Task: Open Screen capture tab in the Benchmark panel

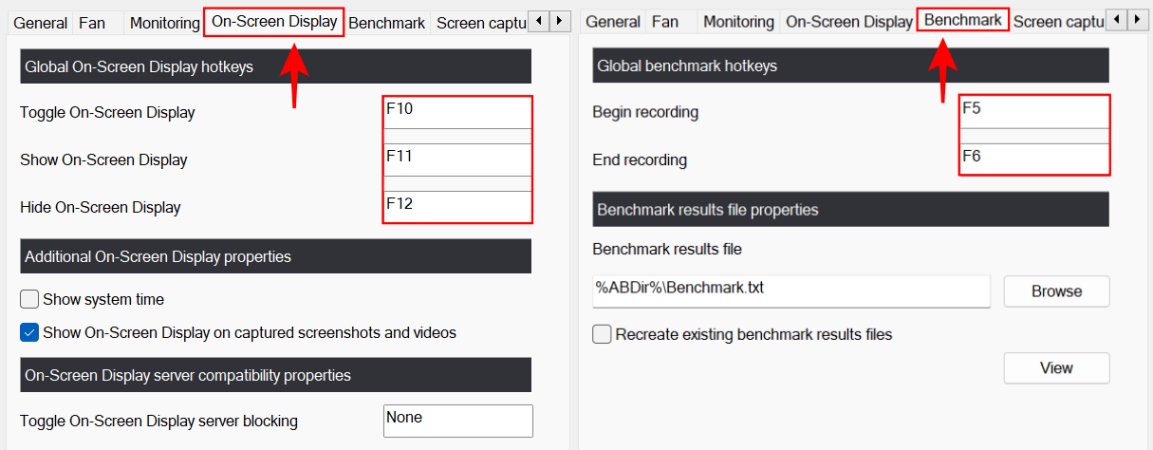Action: [1058, 22]
